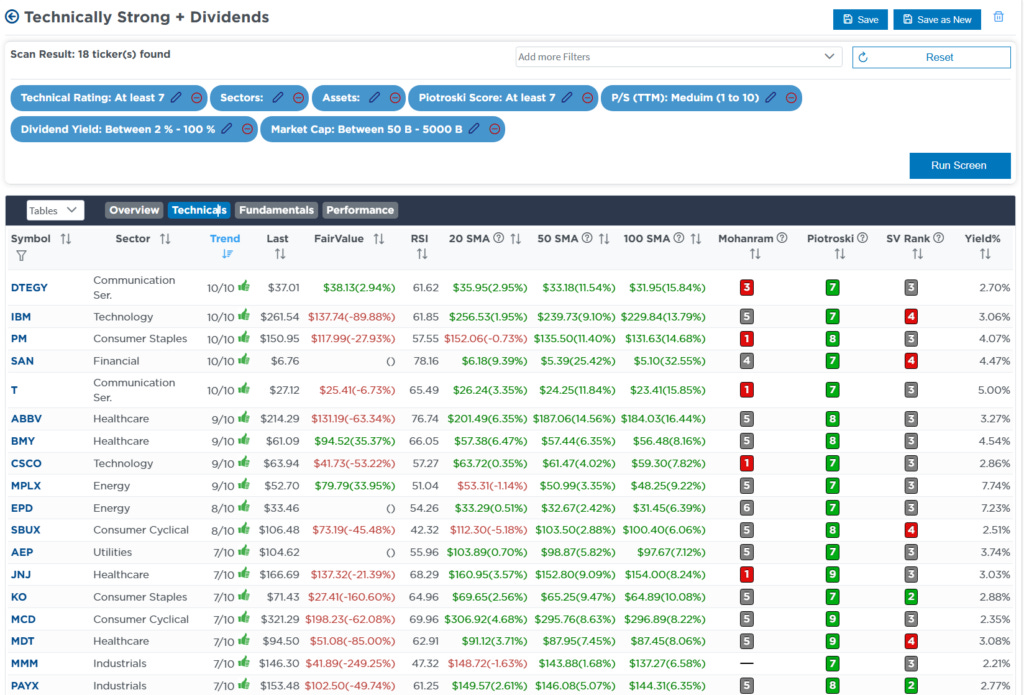Edit the Dividend Yield filter pencil icon
The image size is (1024, 695).
point(227,129)
